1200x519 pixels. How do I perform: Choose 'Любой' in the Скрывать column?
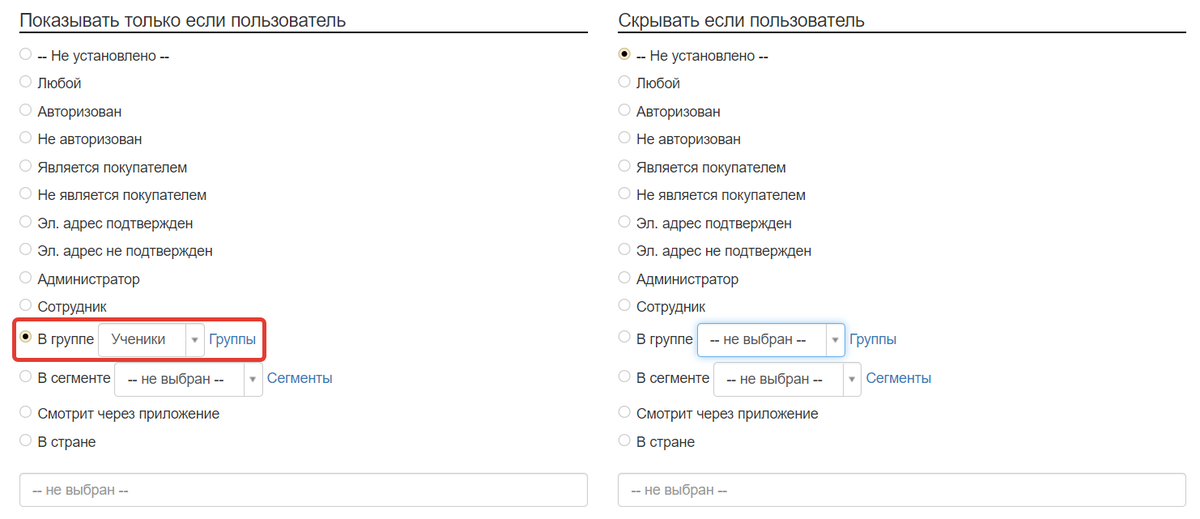pos(625,82)
